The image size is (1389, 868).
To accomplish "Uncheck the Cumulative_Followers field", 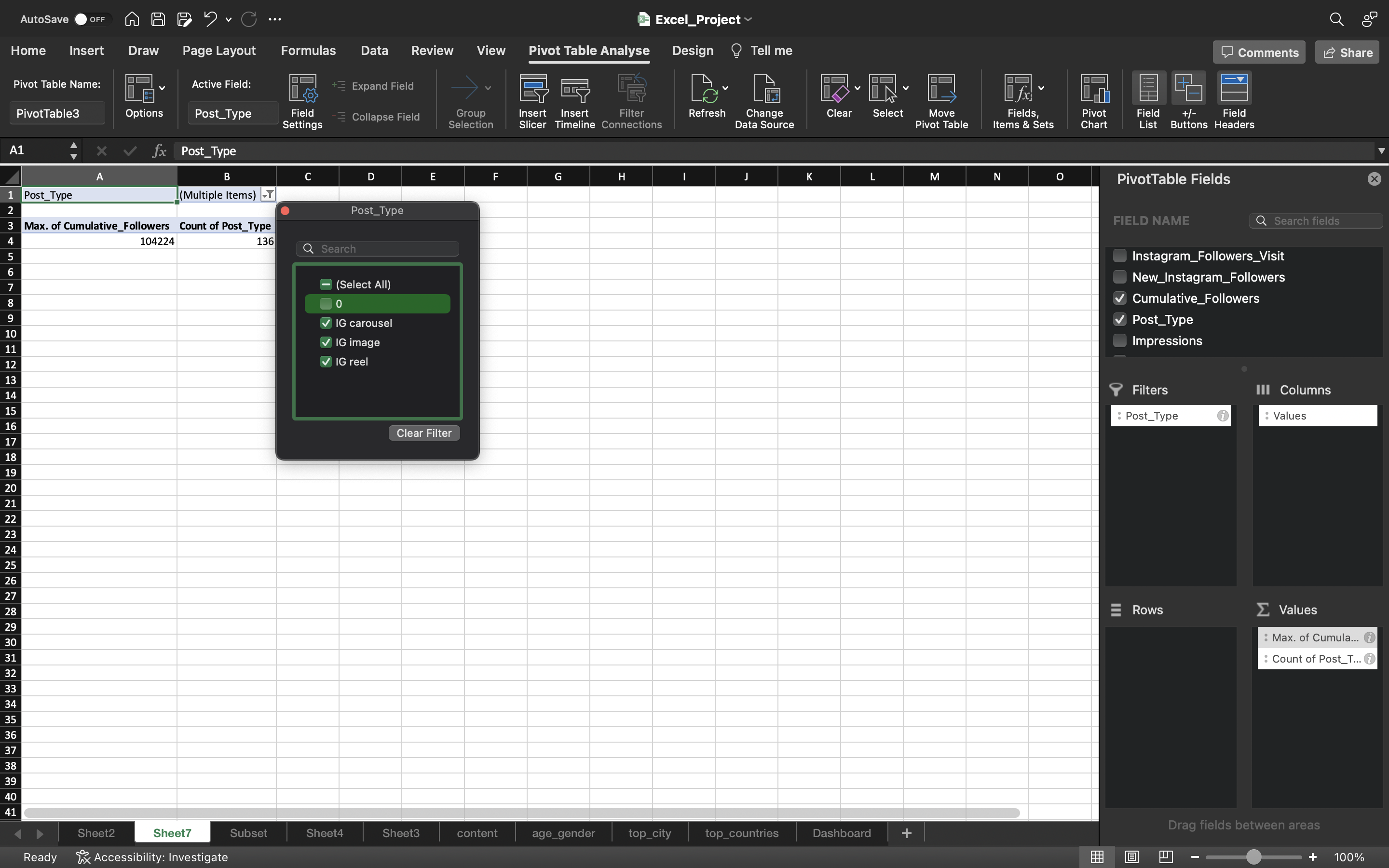I will click(x=1120, y=298).
